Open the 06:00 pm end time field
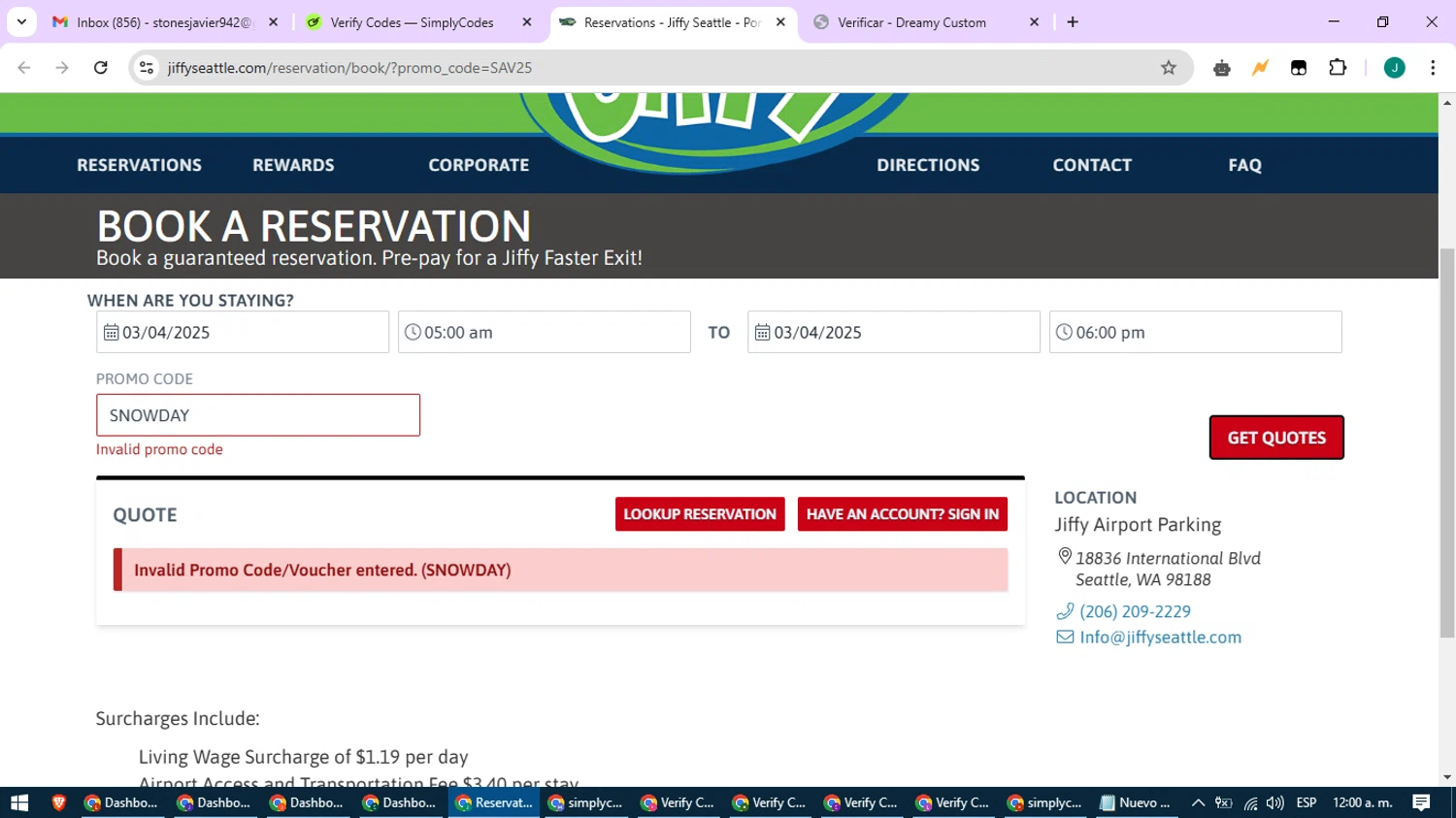 (x=1196, y=332)
